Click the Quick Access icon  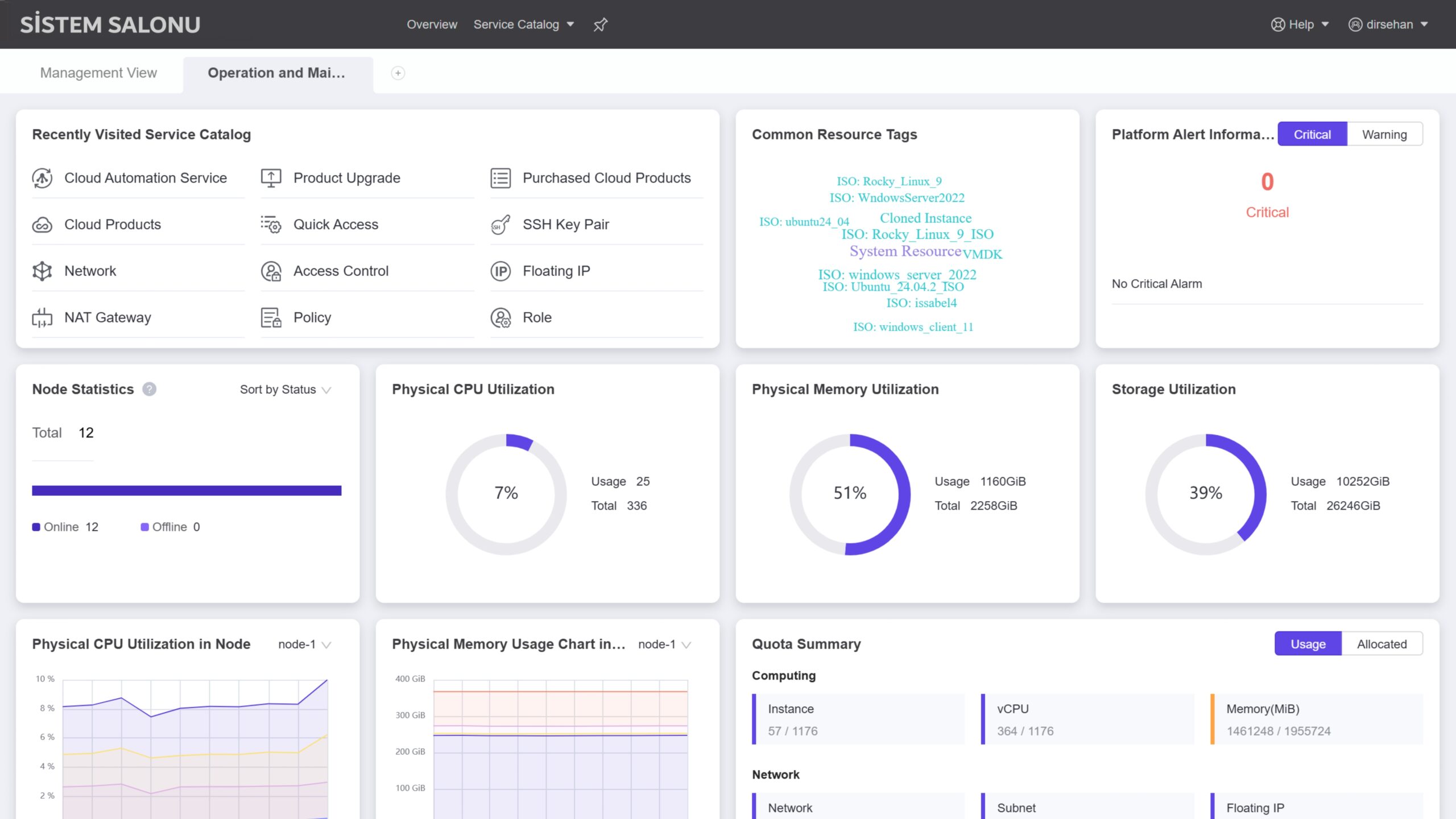point(271,225)
